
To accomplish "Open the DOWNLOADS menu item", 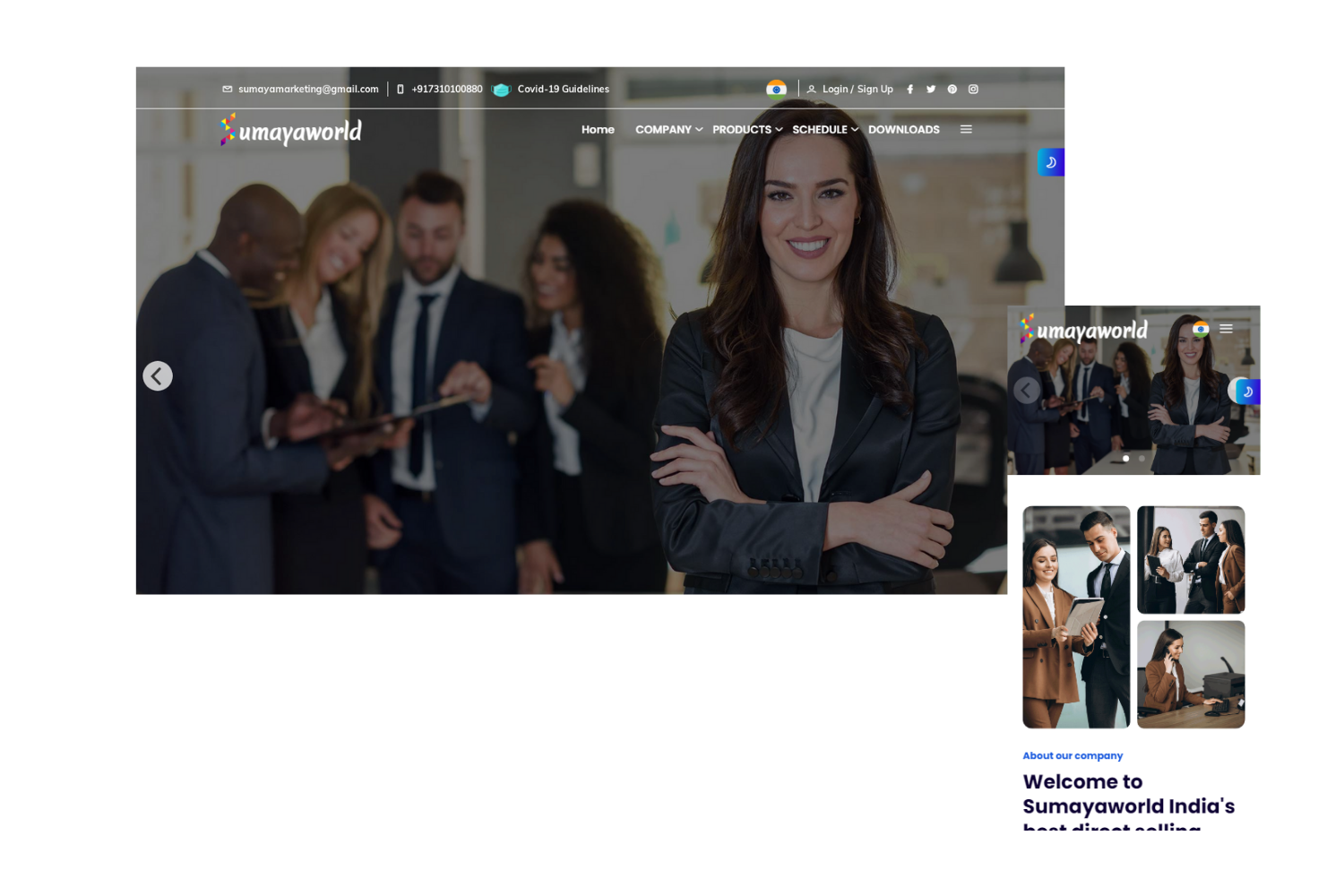I will pos(903,130).
